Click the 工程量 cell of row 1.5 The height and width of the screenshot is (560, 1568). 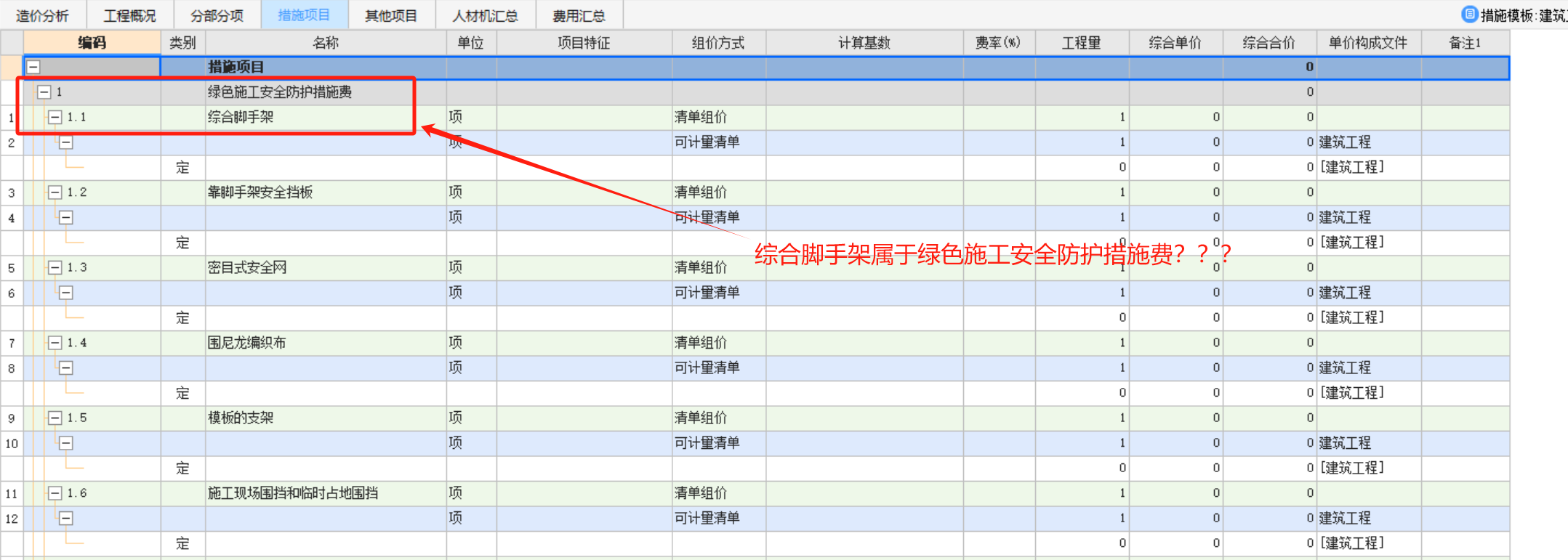click(1082, 418)
